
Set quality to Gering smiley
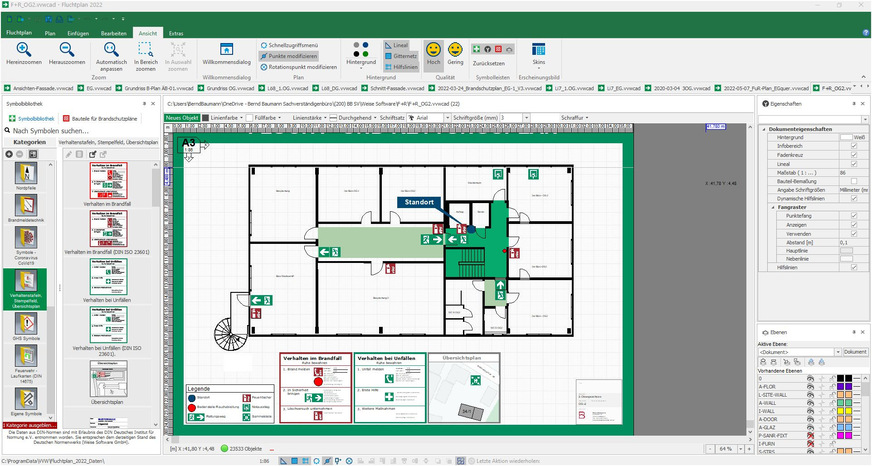tap(455, 50)
